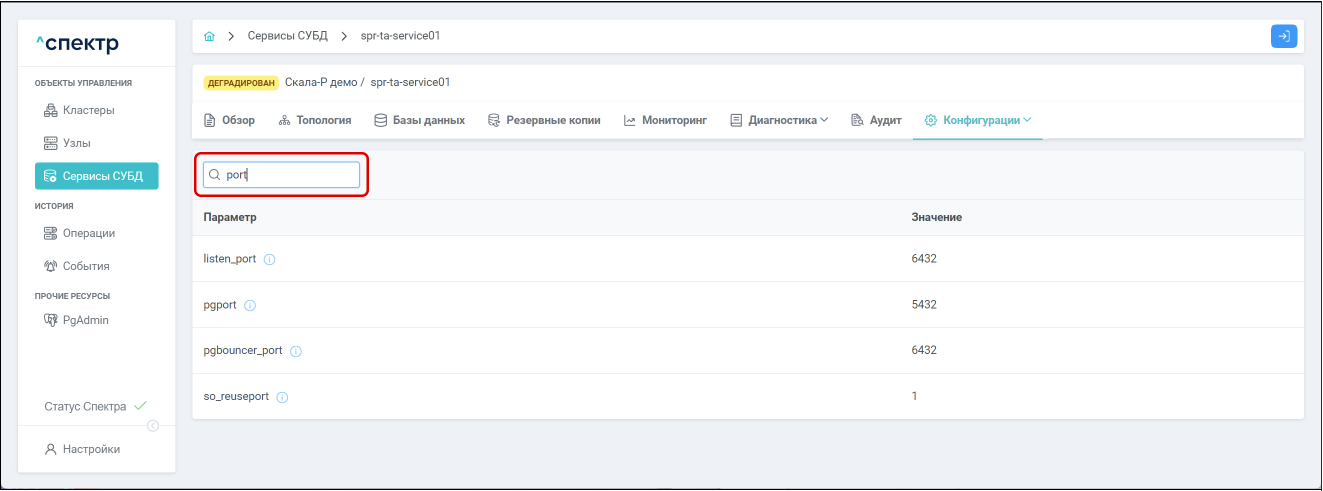
Task: Click info icon next to listen_port
Action: tap(270, 259)
